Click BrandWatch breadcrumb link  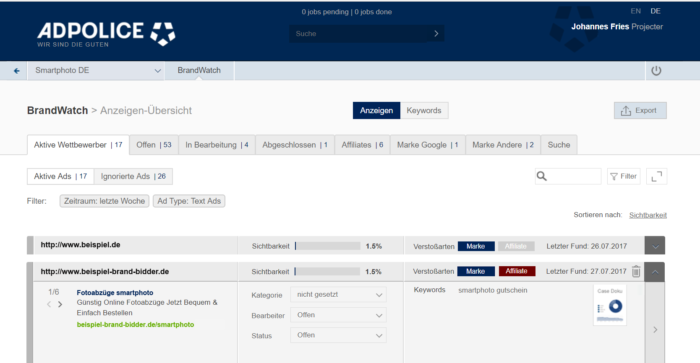58,110
